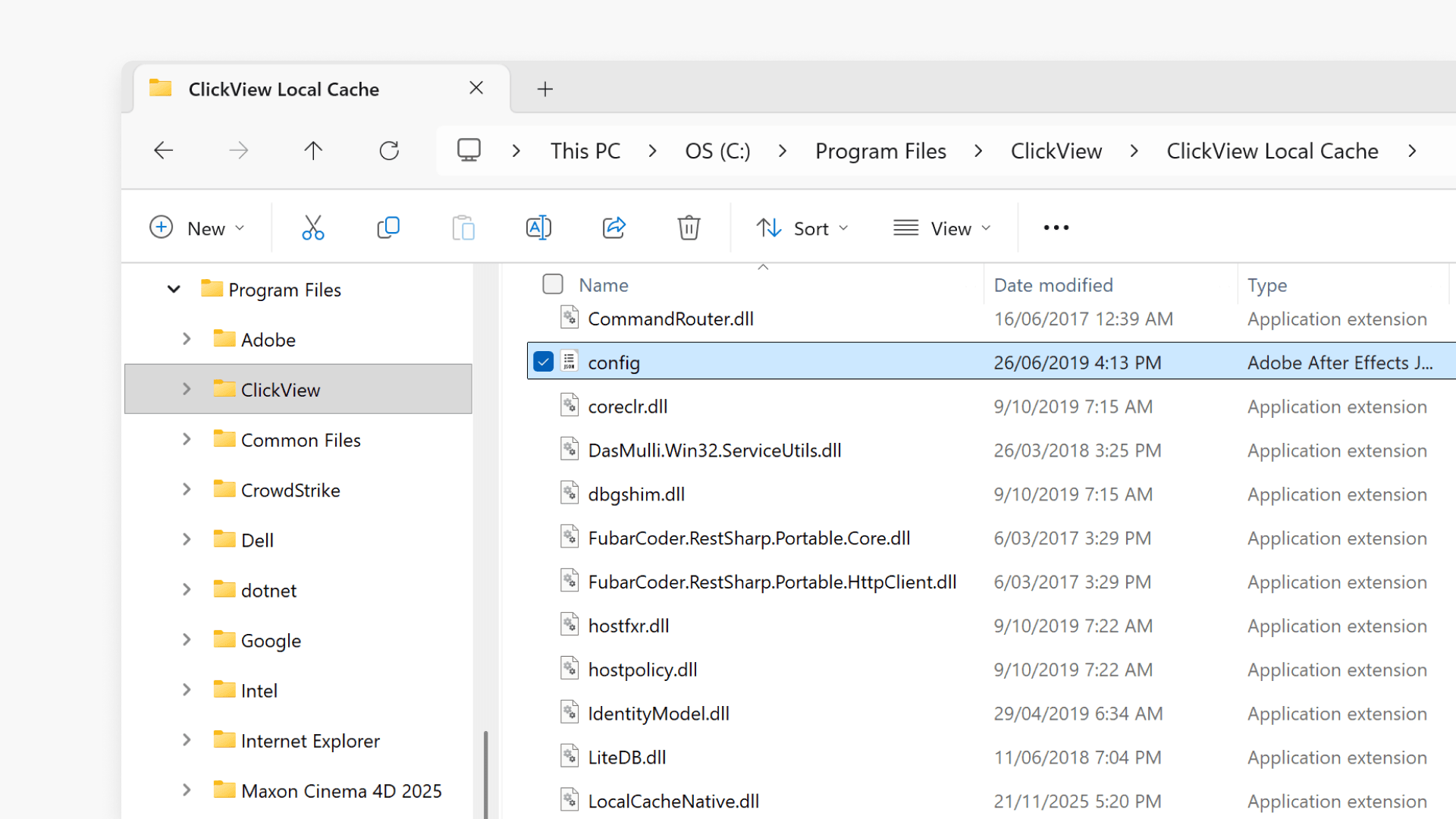Click the Refresh icon

point(389,150)
